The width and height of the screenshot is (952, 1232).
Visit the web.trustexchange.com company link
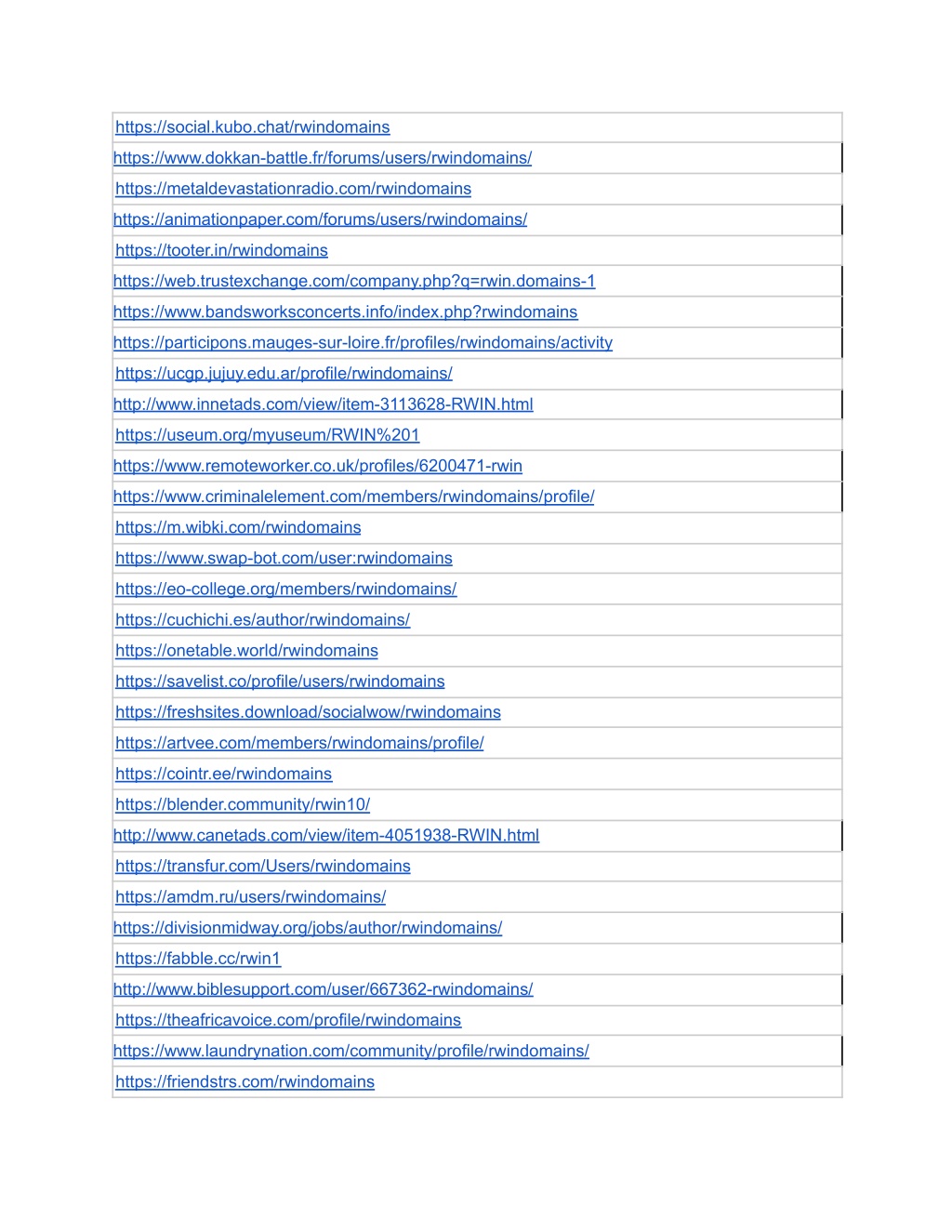point(354,281)
